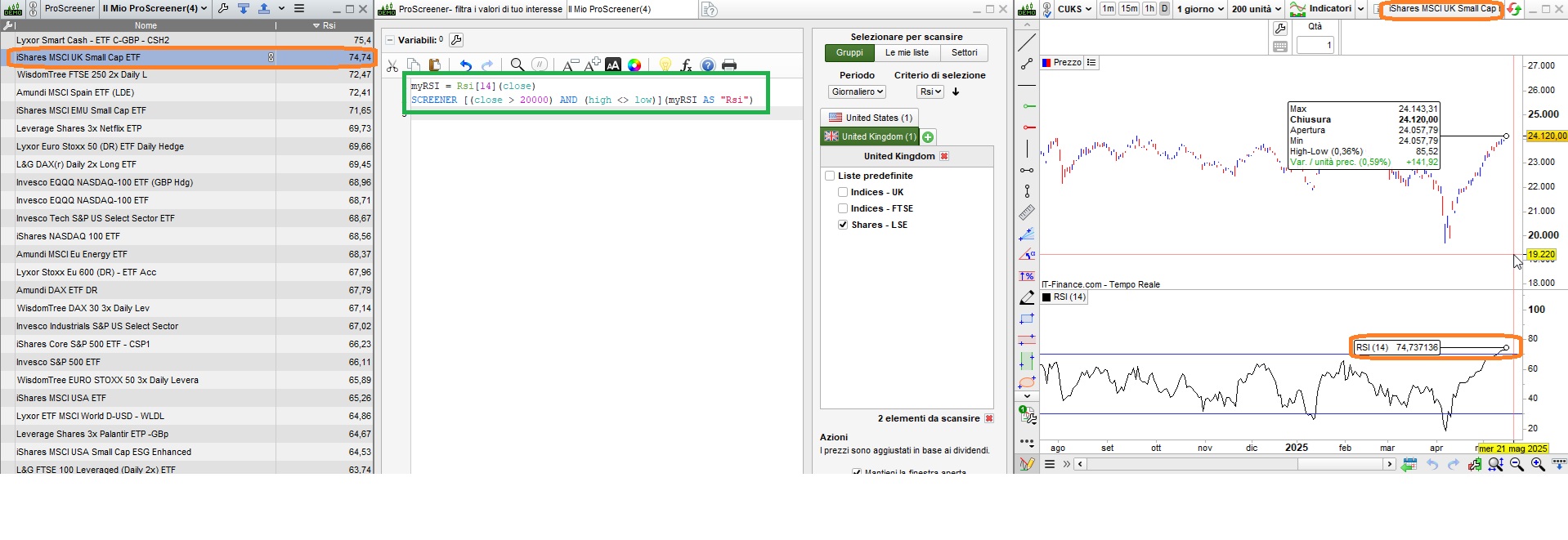1568x540 pixels.
Task: Open the 1 giorno timeframe dropdown
Action: click(x=1200, y=9)
